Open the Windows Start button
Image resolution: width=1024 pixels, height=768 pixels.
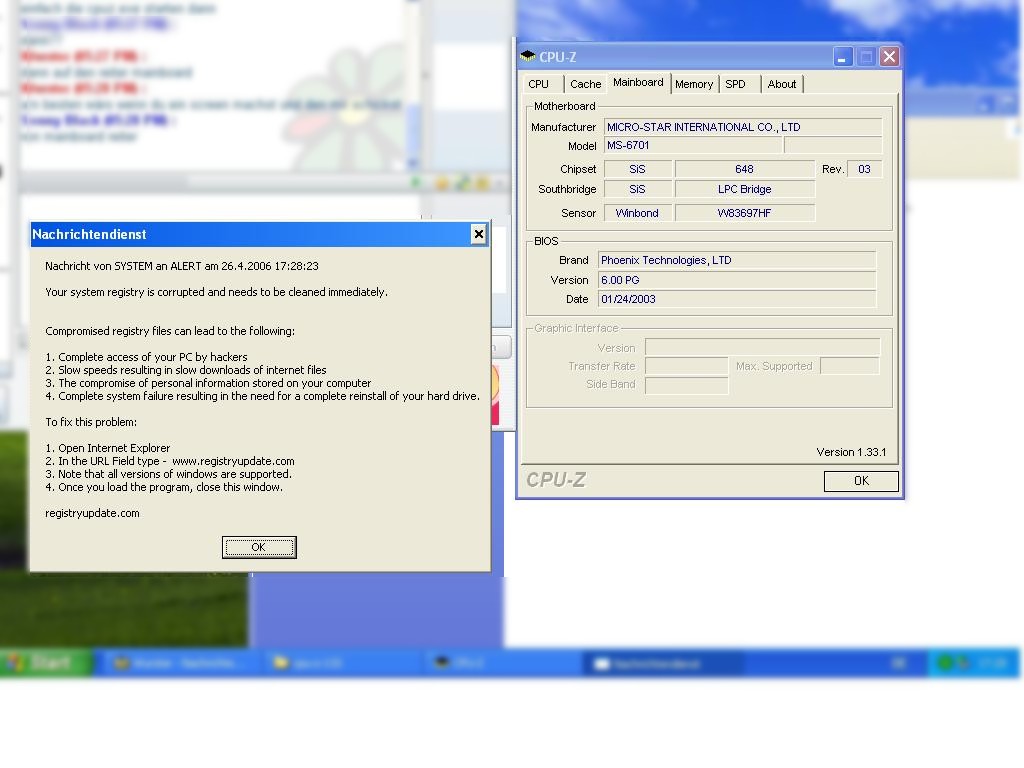tap(46, 663)
